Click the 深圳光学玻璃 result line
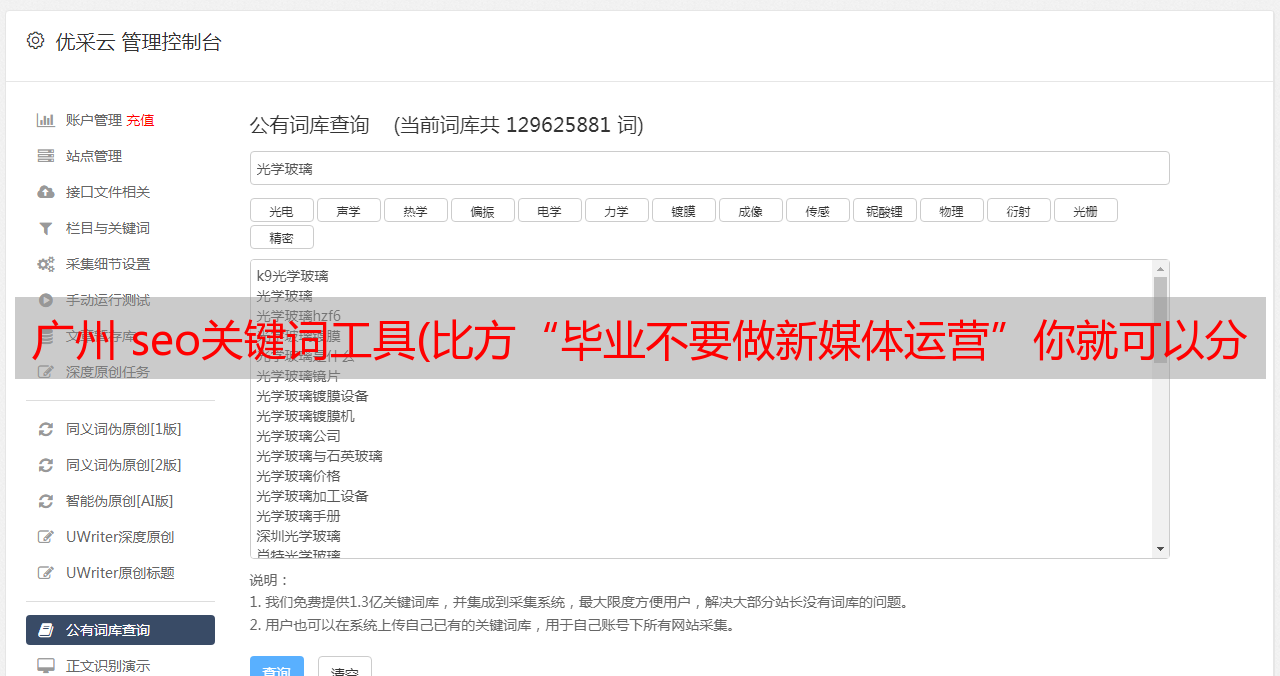This screenshot has width=1280, height=676. (298, 536)
